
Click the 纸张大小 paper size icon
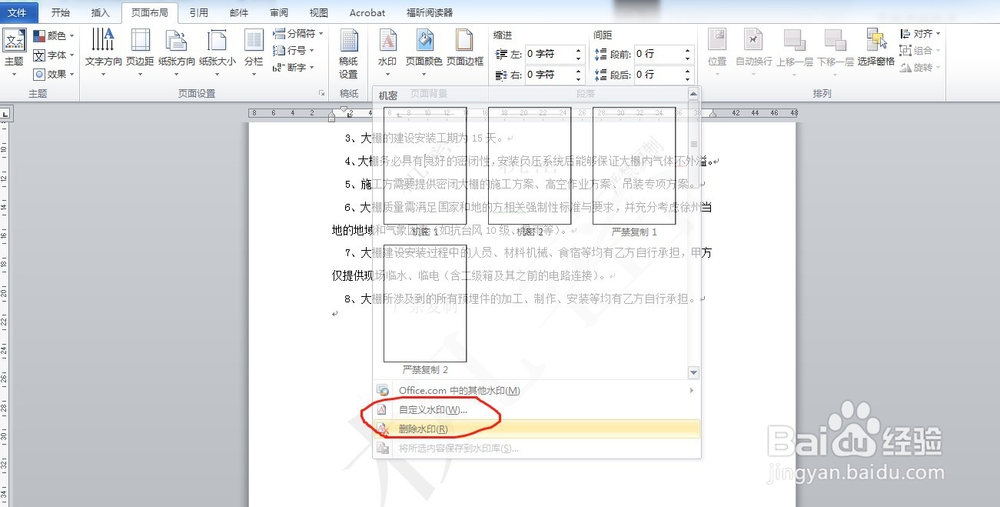click(217, 40)
